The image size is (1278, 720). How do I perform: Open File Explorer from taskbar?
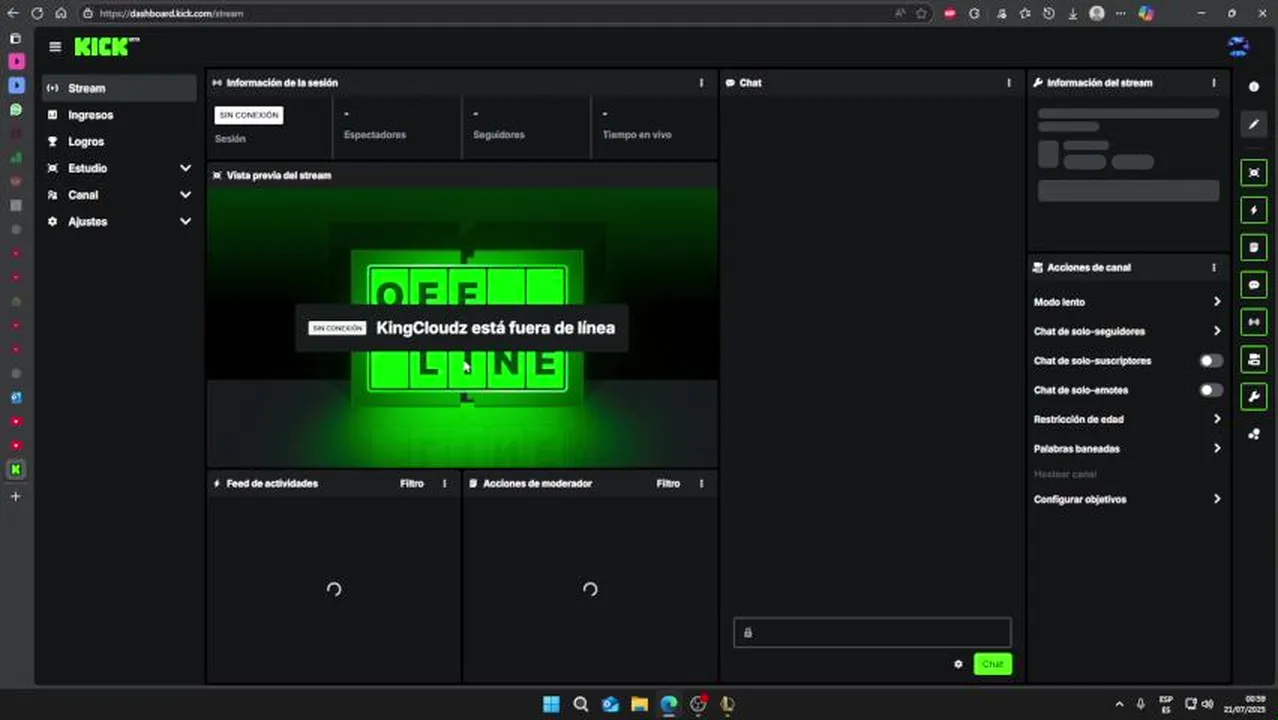(x=639, y=704)
